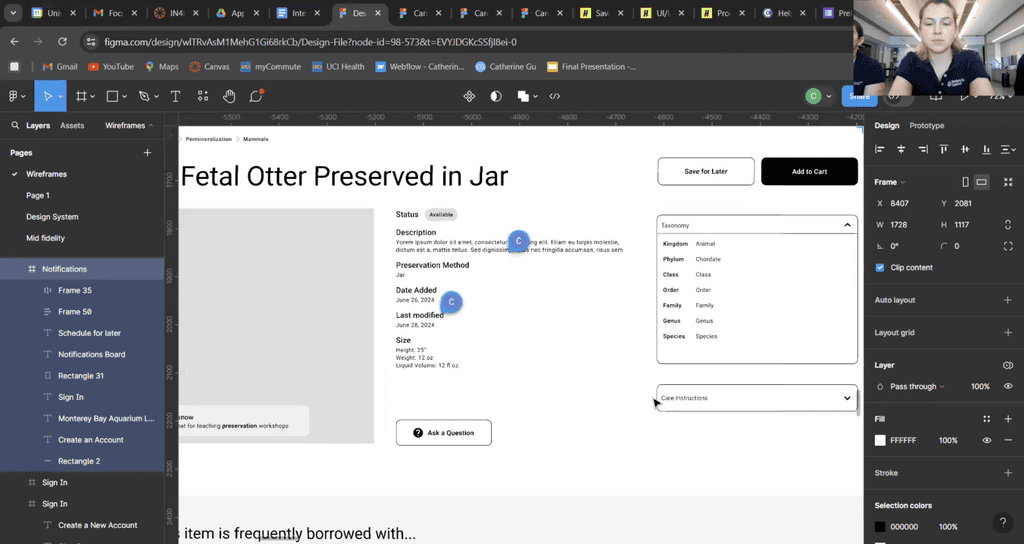Add a Fill with plus icon
Screen dimensions: 1024x544
coord(1008,419)
